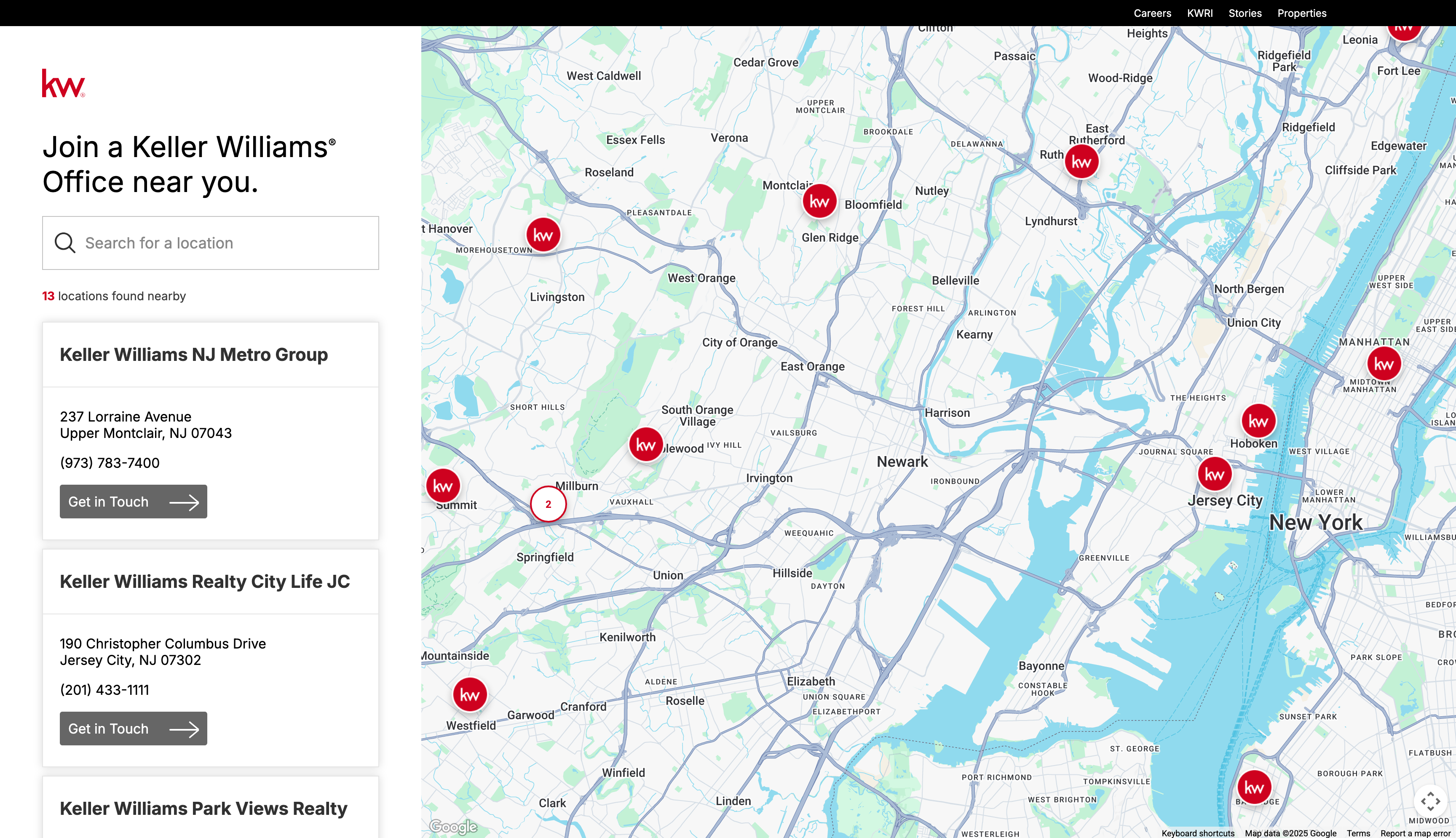Open the Properties menu item
Screen dimensions: 1456x838
(1302, 13)
